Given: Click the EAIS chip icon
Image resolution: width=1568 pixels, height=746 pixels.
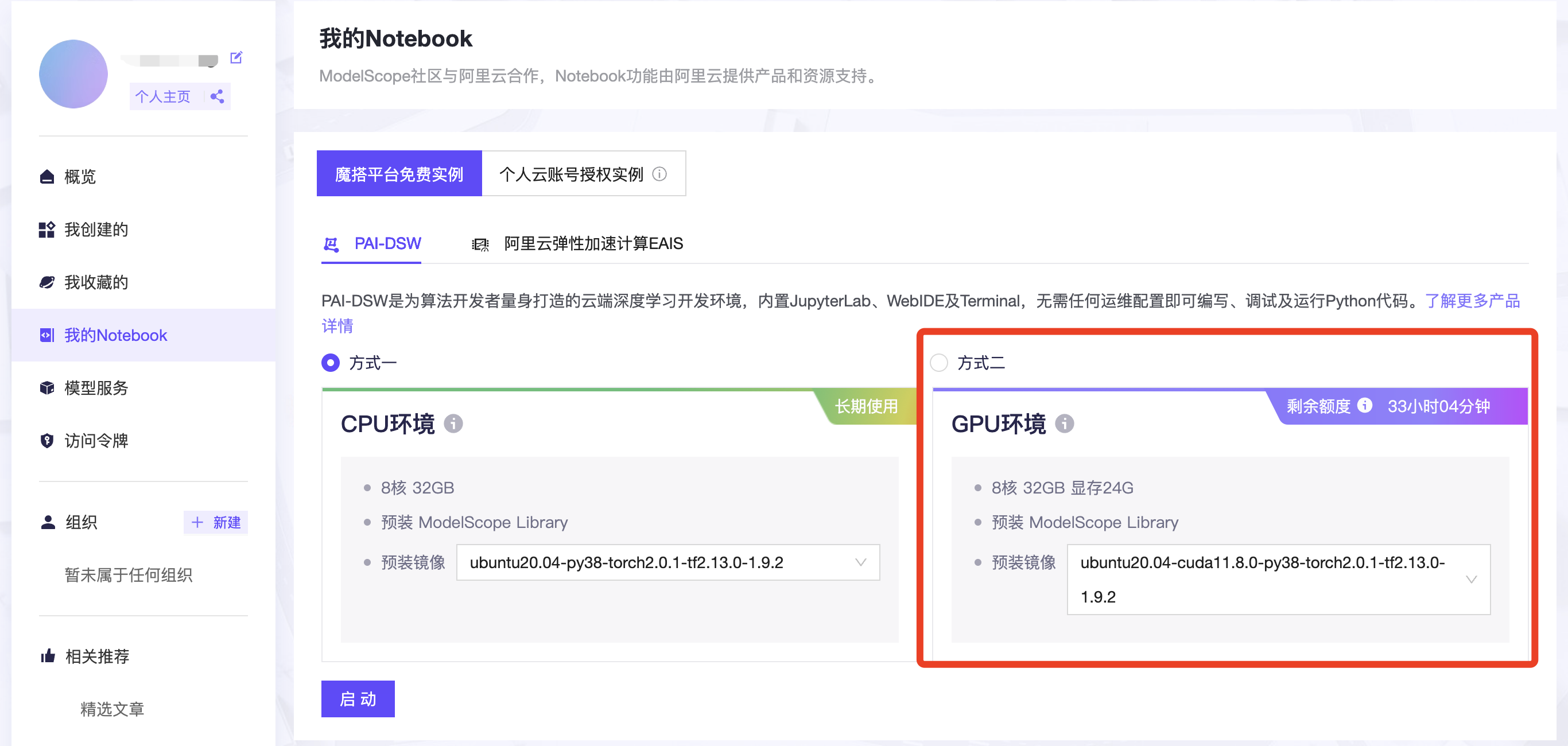Looking at the screenshot, I should pos(480,244).
